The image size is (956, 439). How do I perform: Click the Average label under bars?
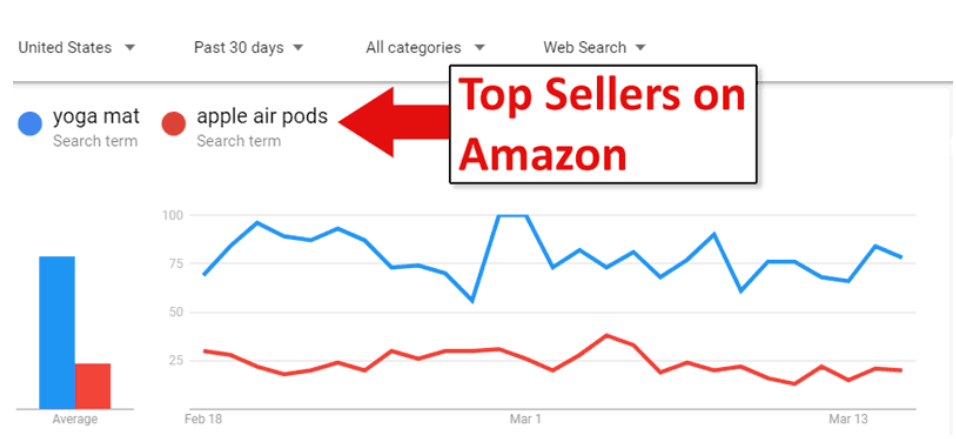(x=75, y=420)
